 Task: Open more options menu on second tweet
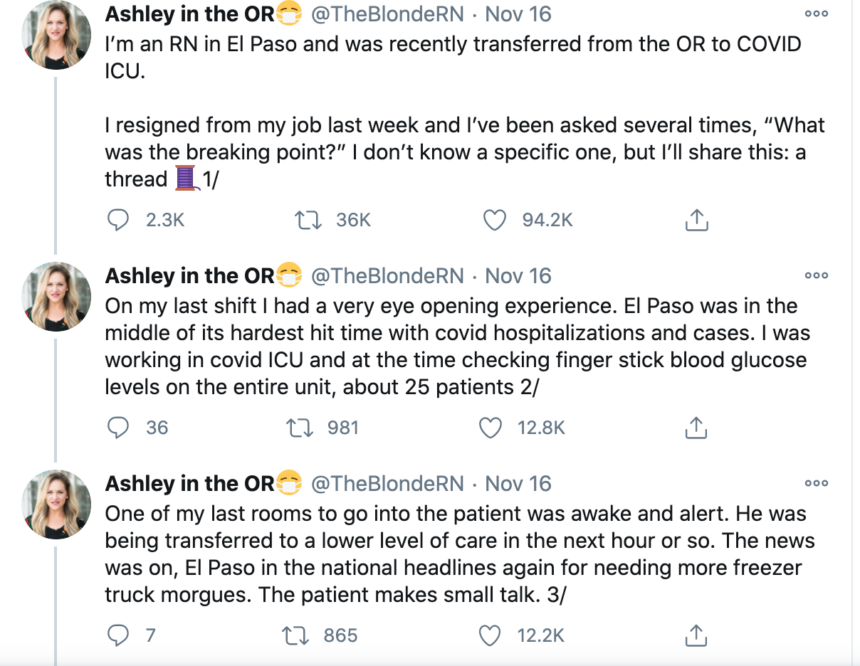tap(816, 276)
